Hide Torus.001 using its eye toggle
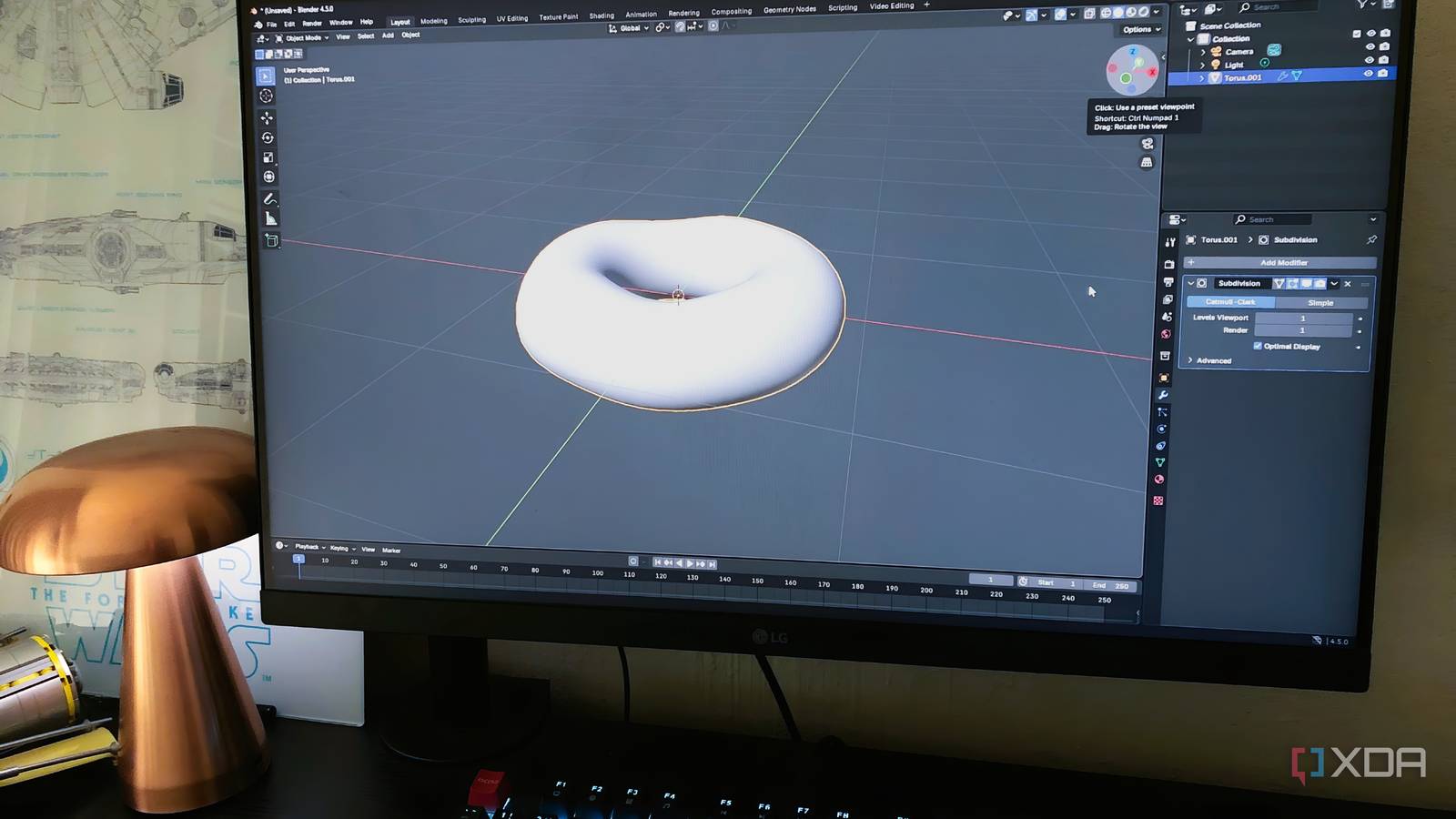The height and width of the screenshot is (819, 1456). (1369, 73)
